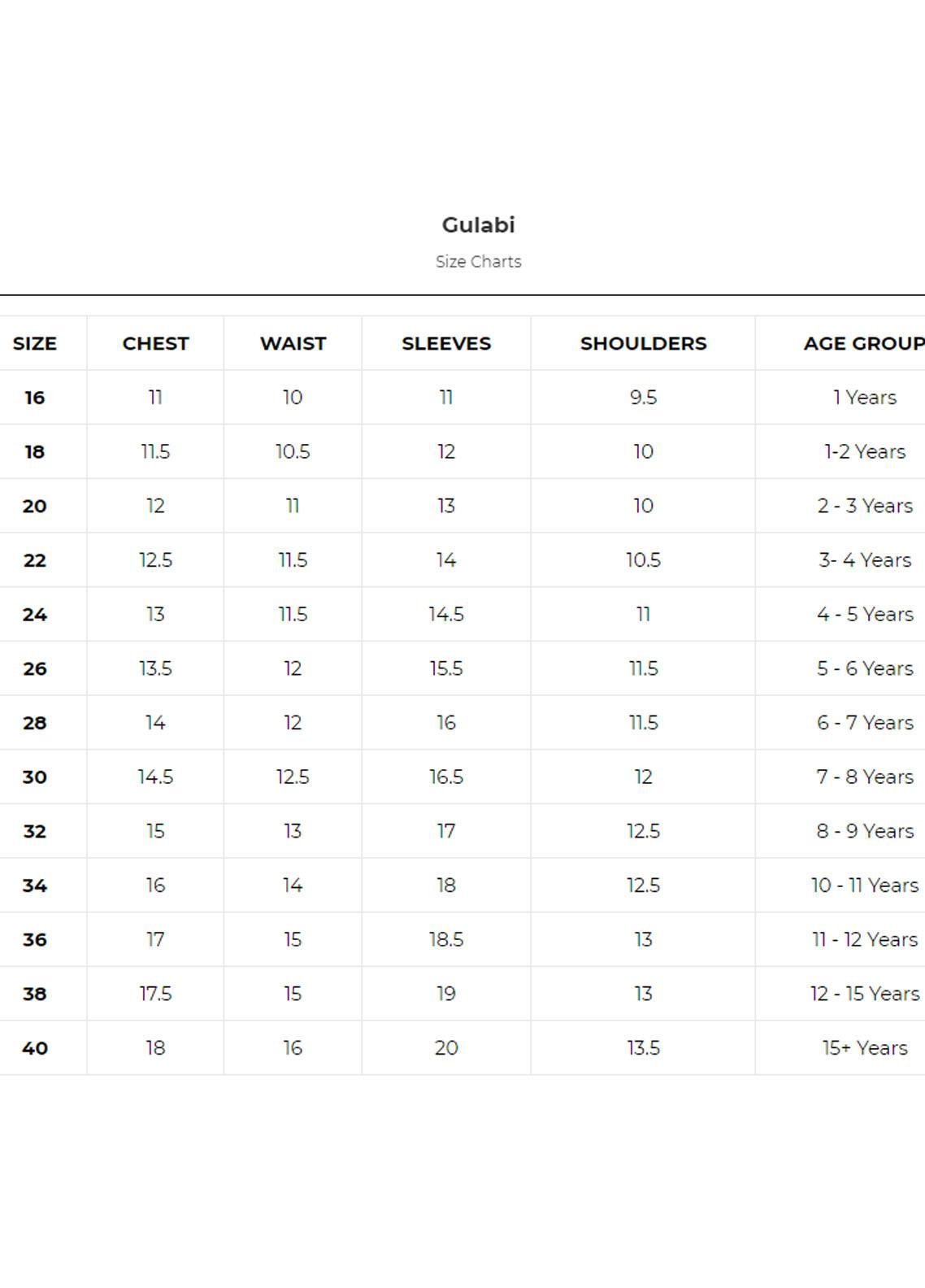Select the 1-2 Years age cell

864,452
